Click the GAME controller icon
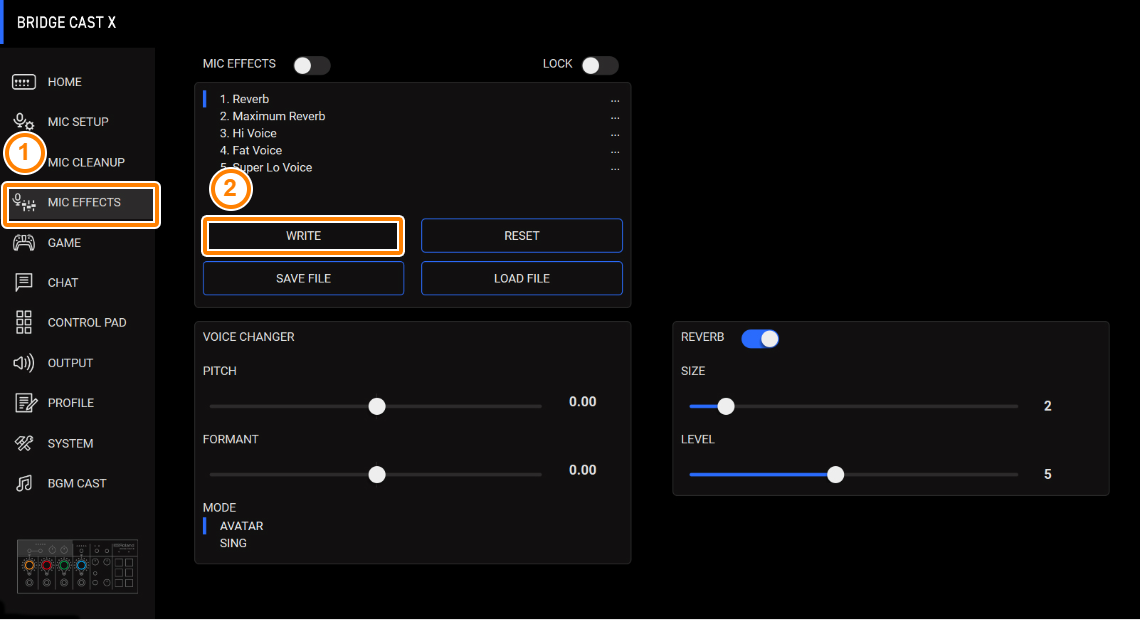Viewport: 1142px width, 622px height. point(23,243)
